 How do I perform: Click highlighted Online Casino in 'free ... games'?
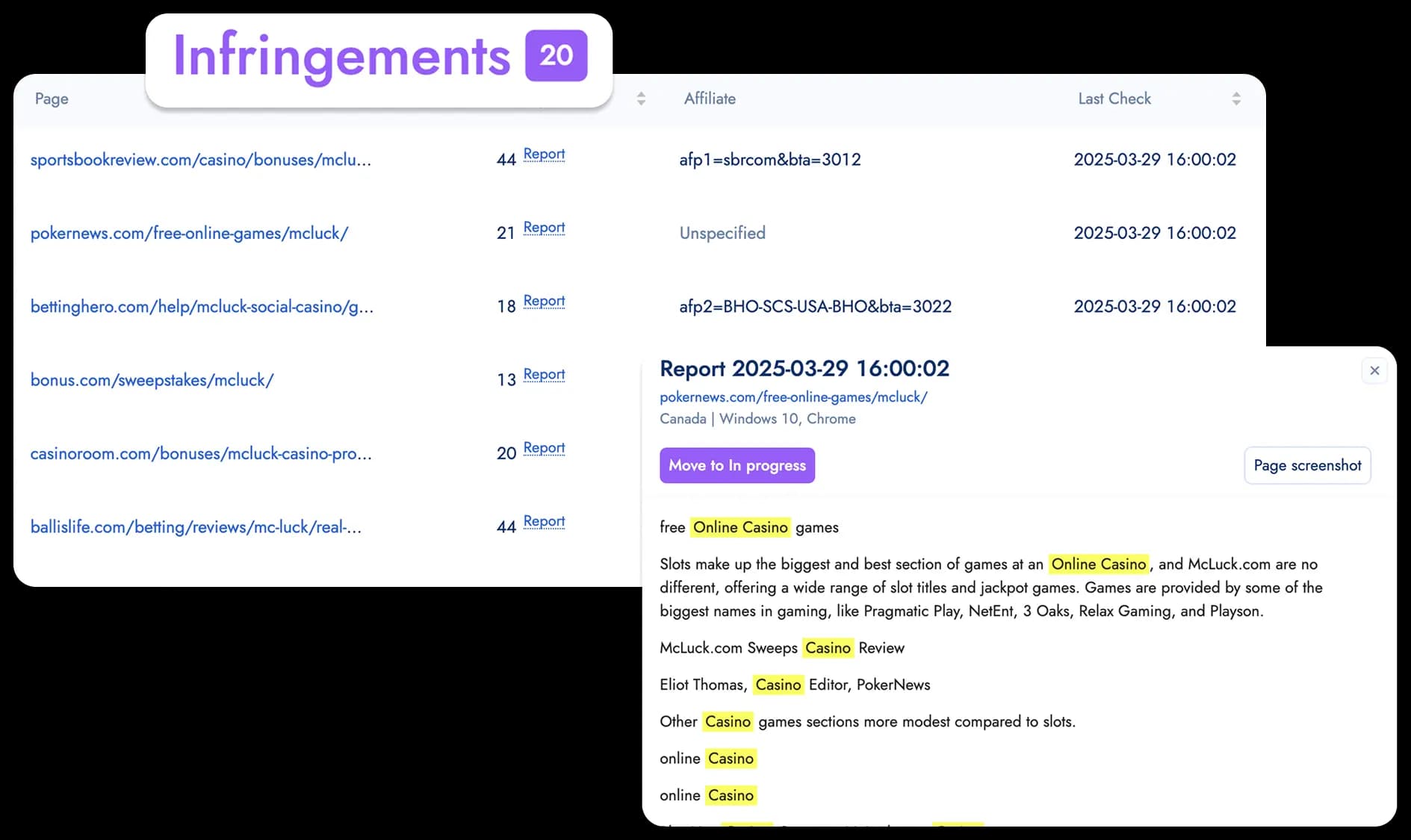740,527
